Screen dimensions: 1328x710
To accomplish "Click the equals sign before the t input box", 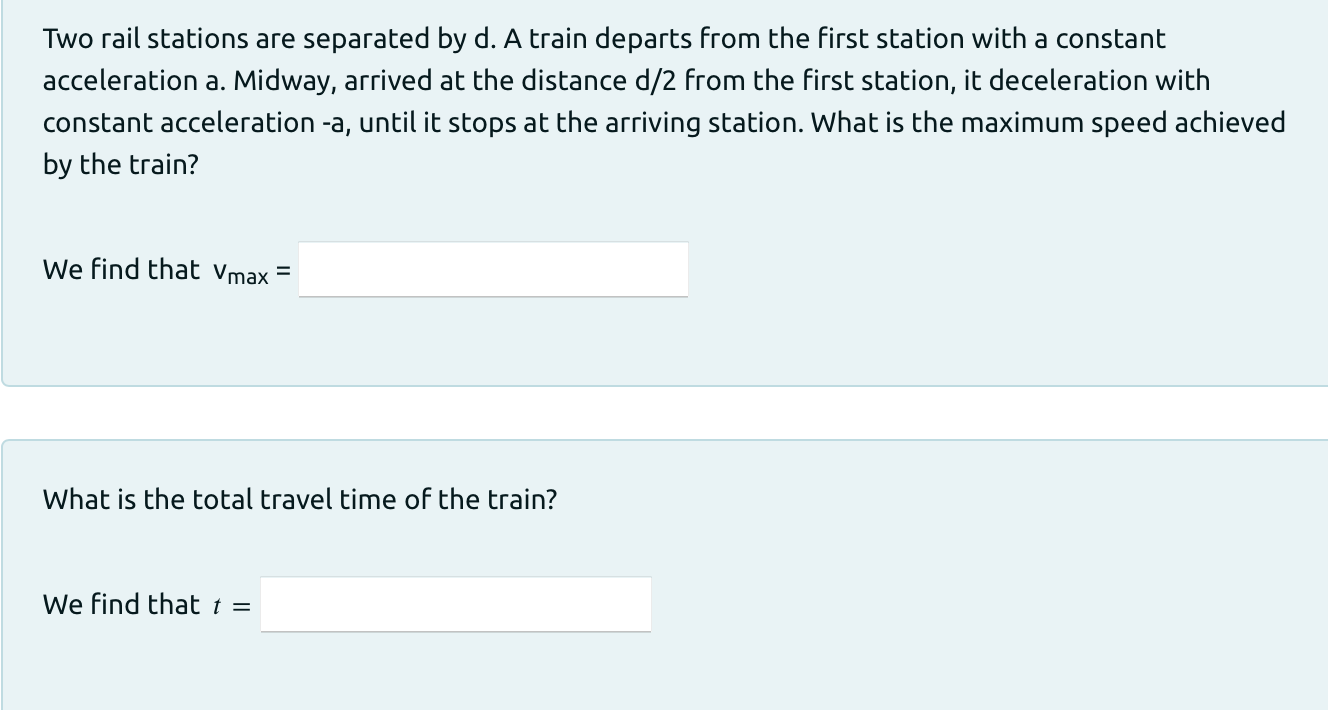I will [240, 604].
